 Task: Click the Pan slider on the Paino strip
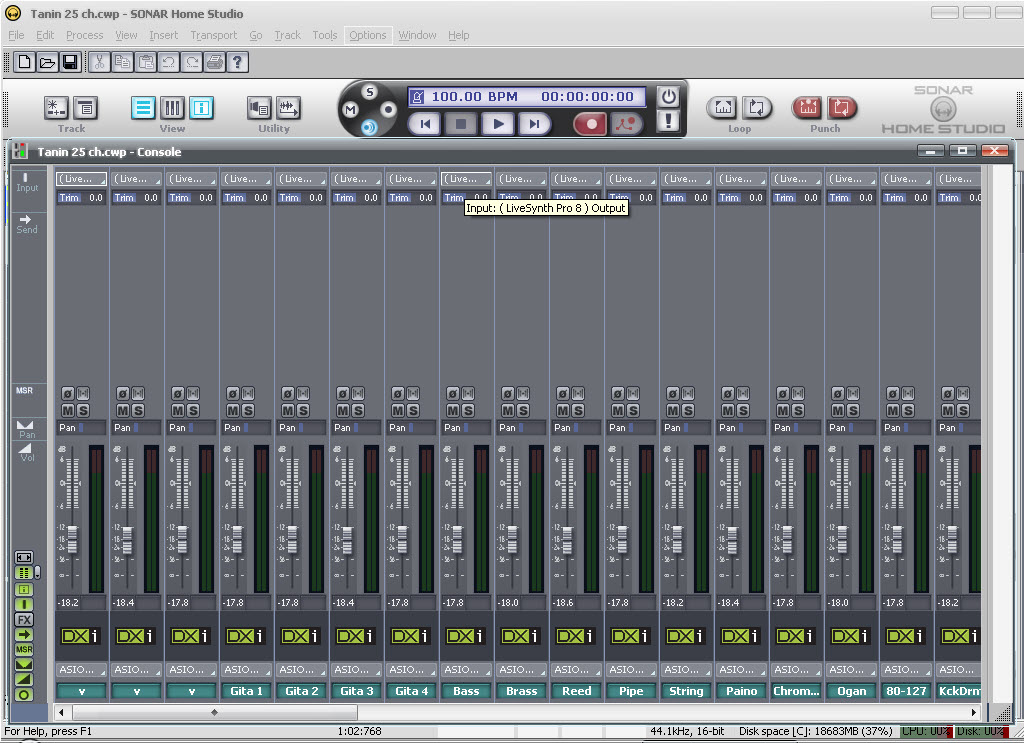coord(741,428)
